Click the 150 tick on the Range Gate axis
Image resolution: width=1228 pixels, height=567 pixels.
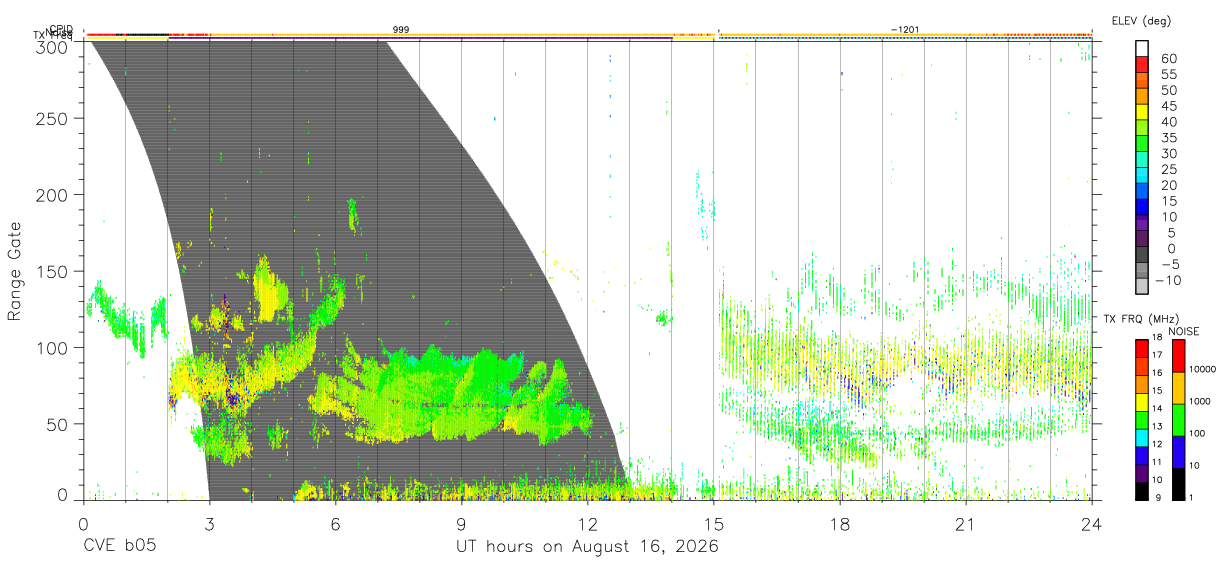tap(54, 271)
